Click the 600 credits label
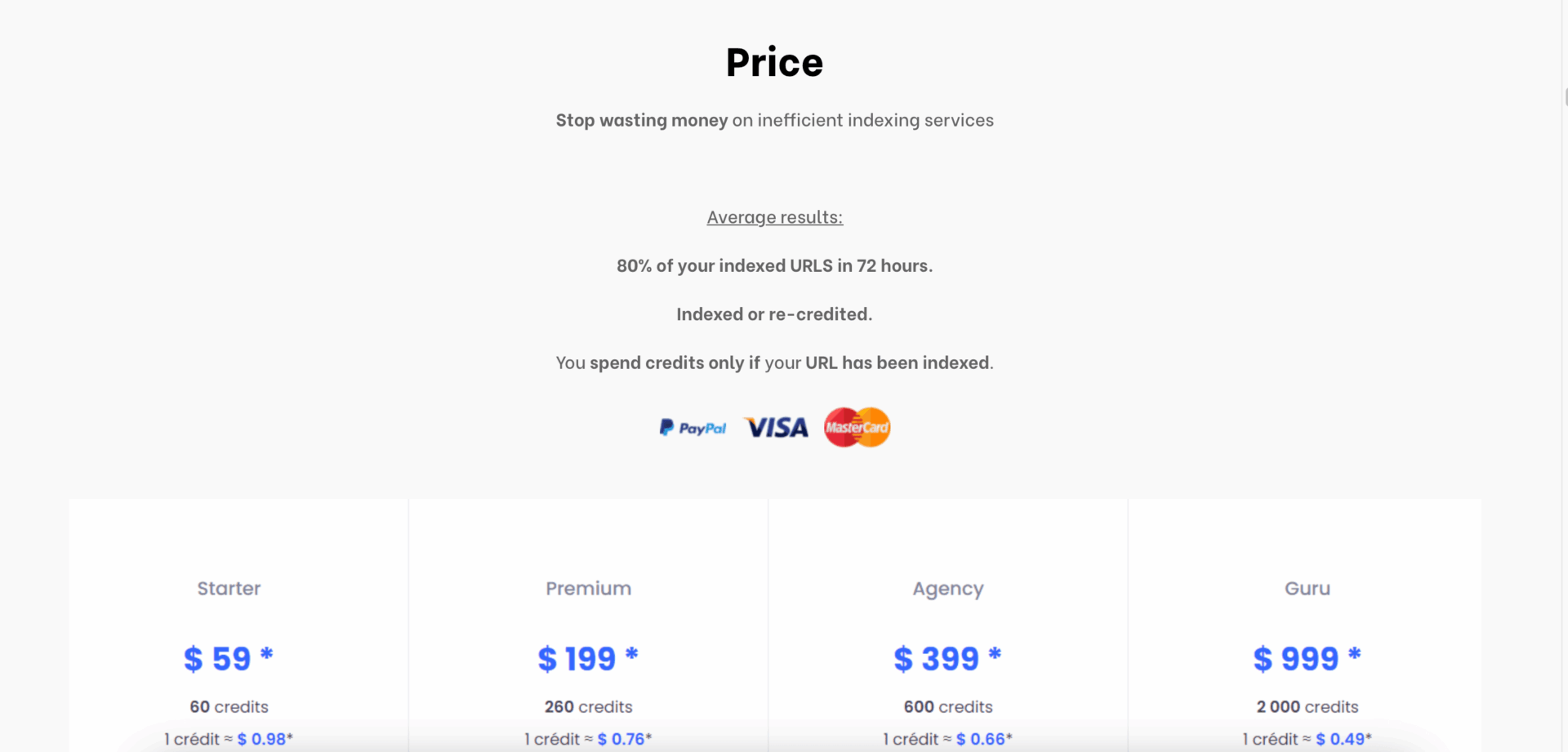The width and height of the screenshot is (1568, 752). tap(948, 707)
